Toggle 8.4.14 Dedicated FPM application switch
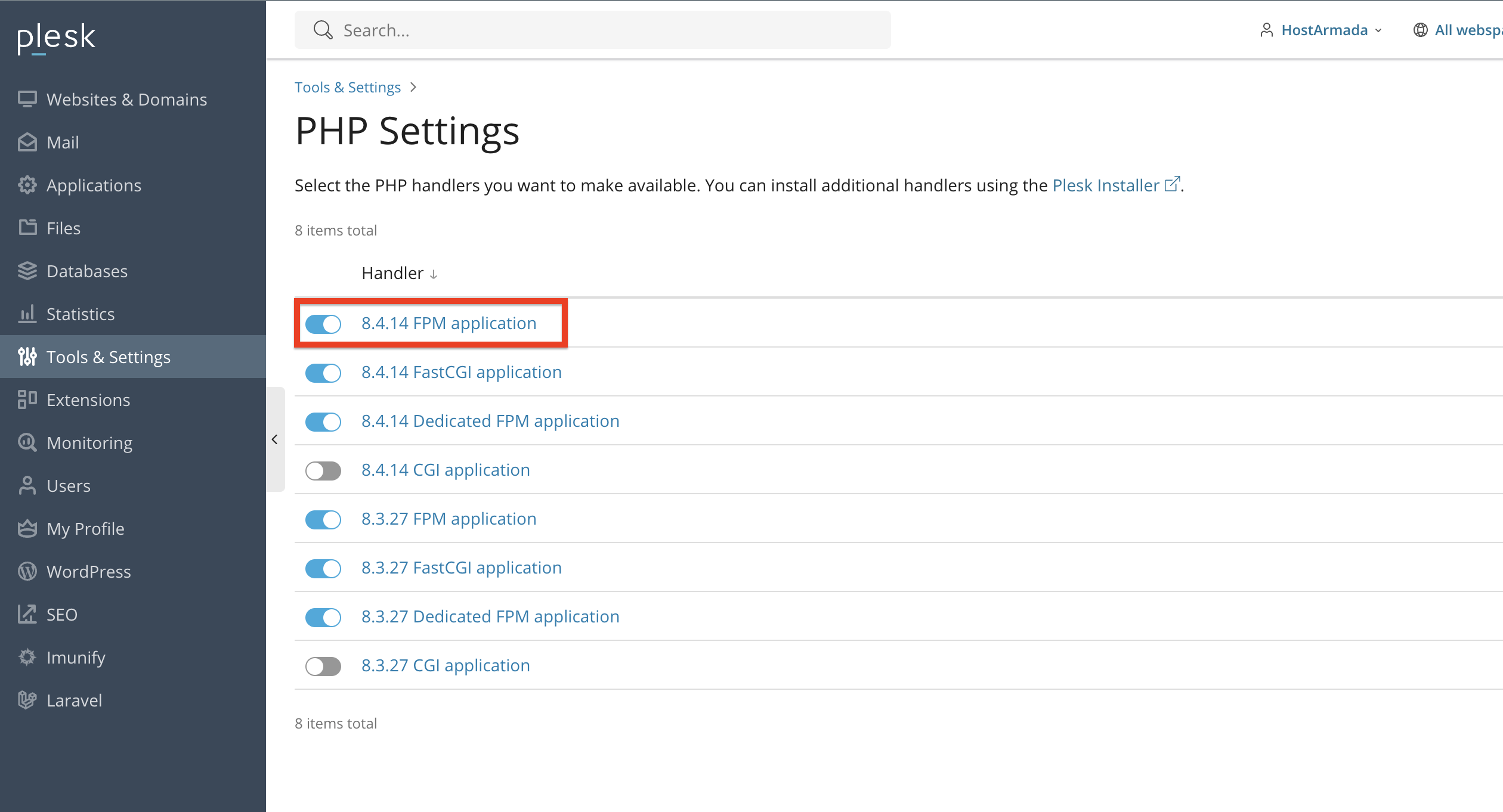The image size is (1503, 812). click(x=323, y=422)
